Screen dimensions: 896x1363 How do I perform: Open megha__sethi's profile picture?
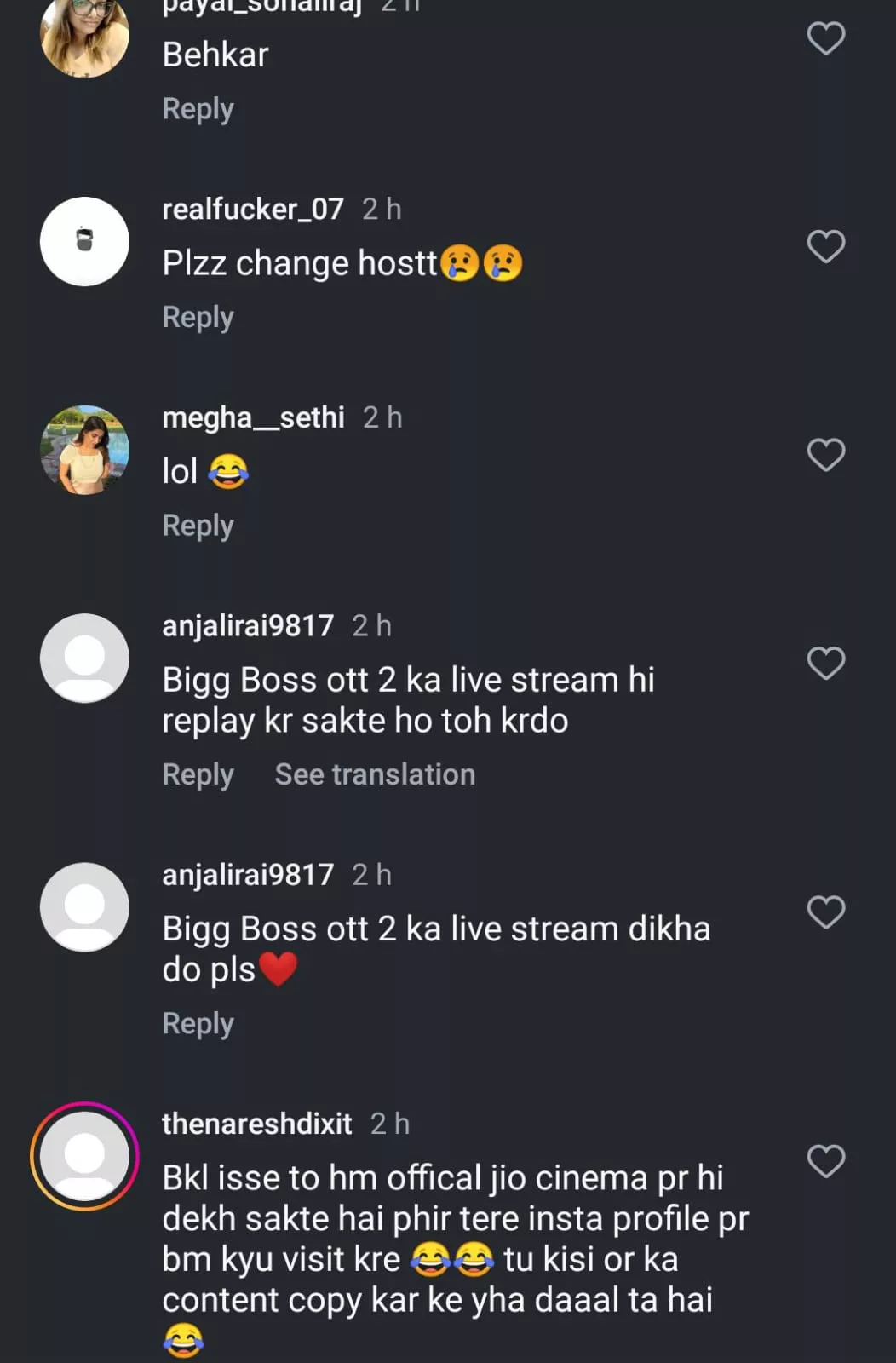point(84,450)
